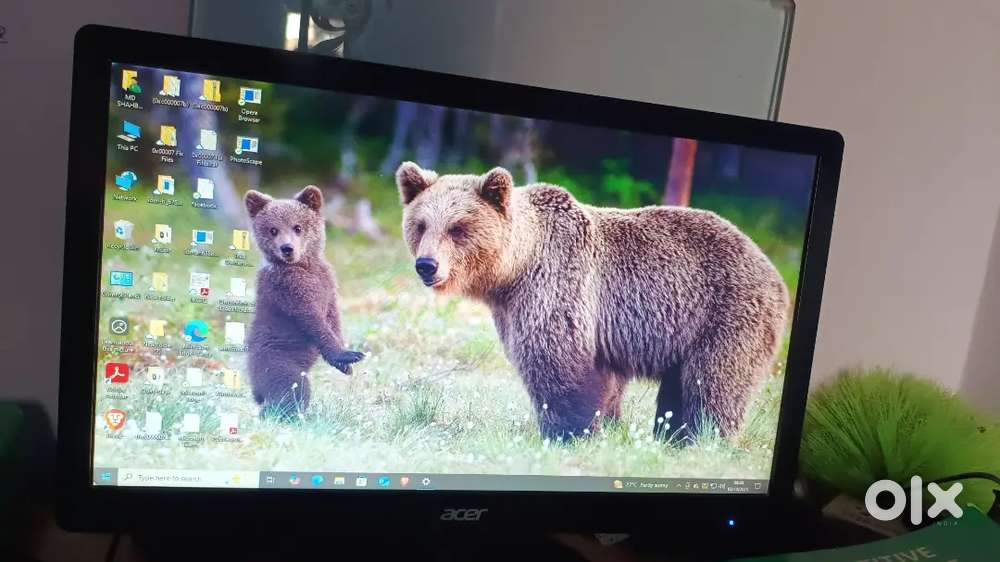1000x562 pixels.
Task: Expand the hidden system tray icons
Action: (679, 485)
